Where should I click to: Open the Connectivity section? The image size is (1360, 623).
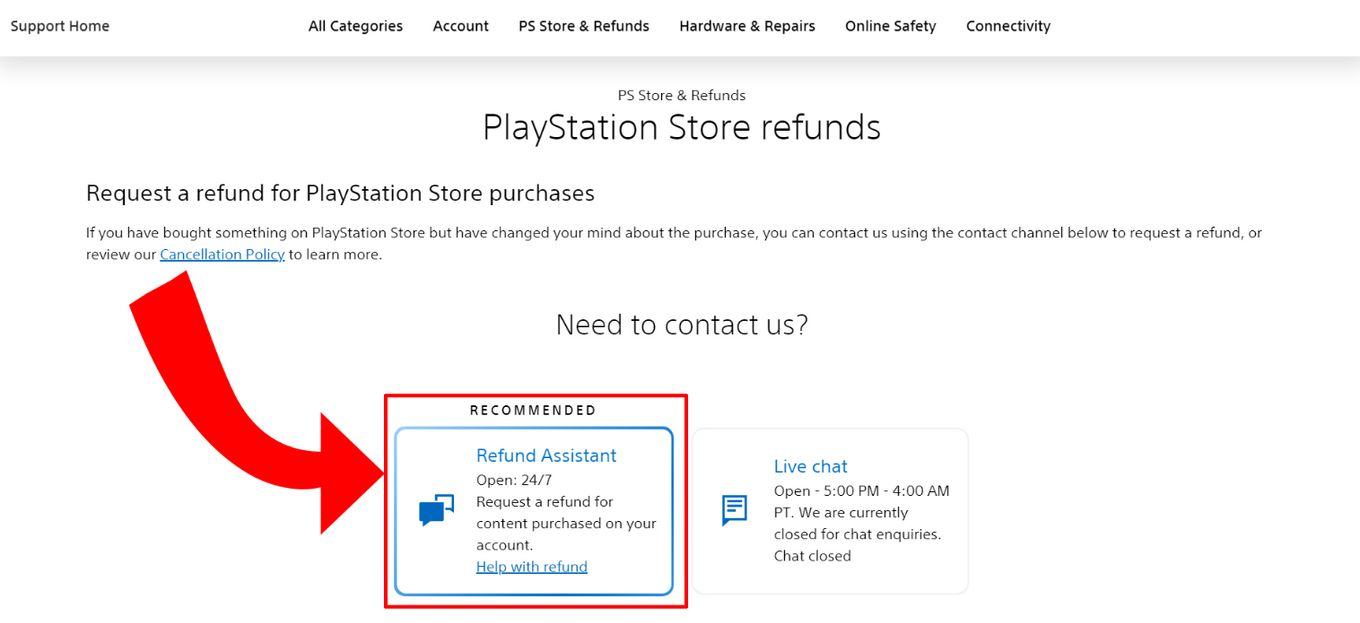point(1007,26)
